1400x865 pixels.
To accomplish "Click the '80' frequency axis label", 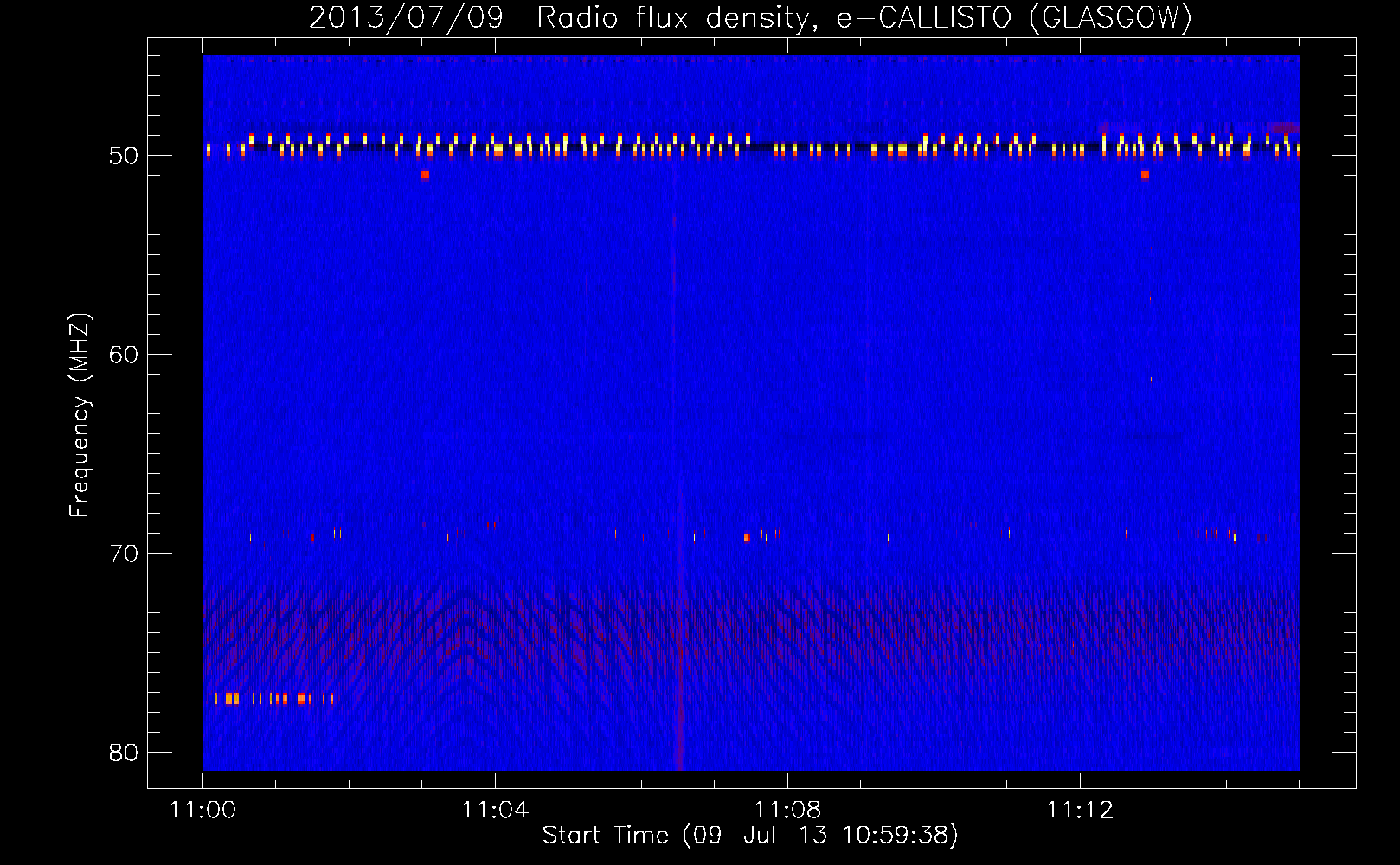I will [124, 753].
